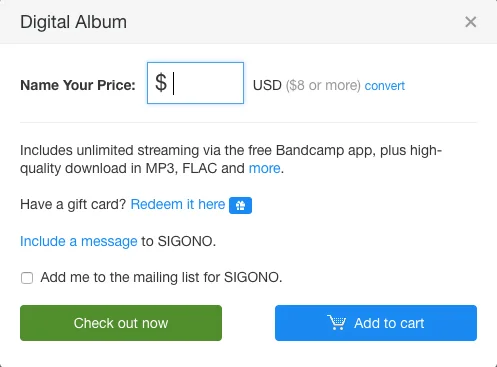497x367 pixels.
Task: Click the USD currency label
Action: [267, 85]
